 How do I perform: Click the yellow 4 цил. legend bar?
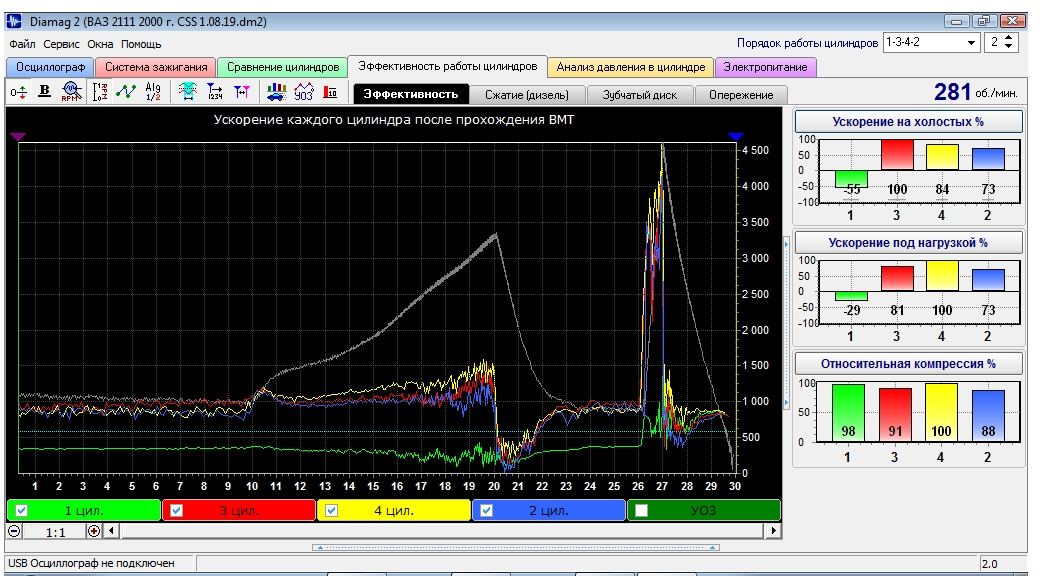[x=394, y=510]
